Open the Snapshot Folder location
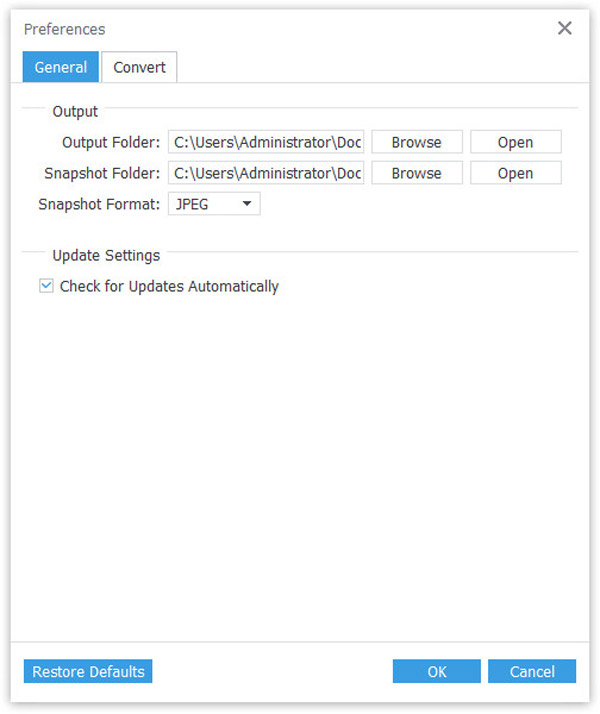The width and height of the screenshot is (600, 714). click(x=515, y=173)
